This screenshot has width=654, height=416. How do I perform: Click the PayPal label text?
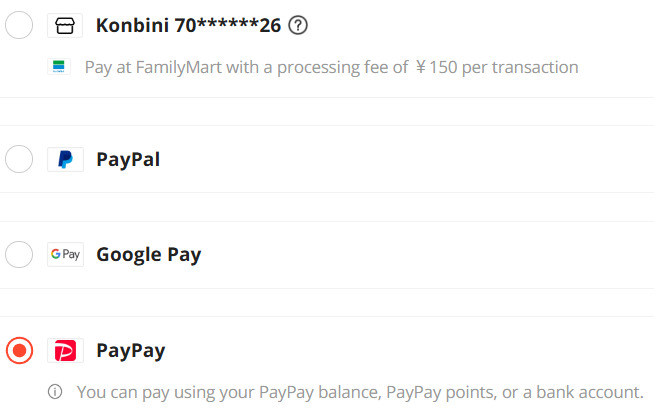(128, 159)
